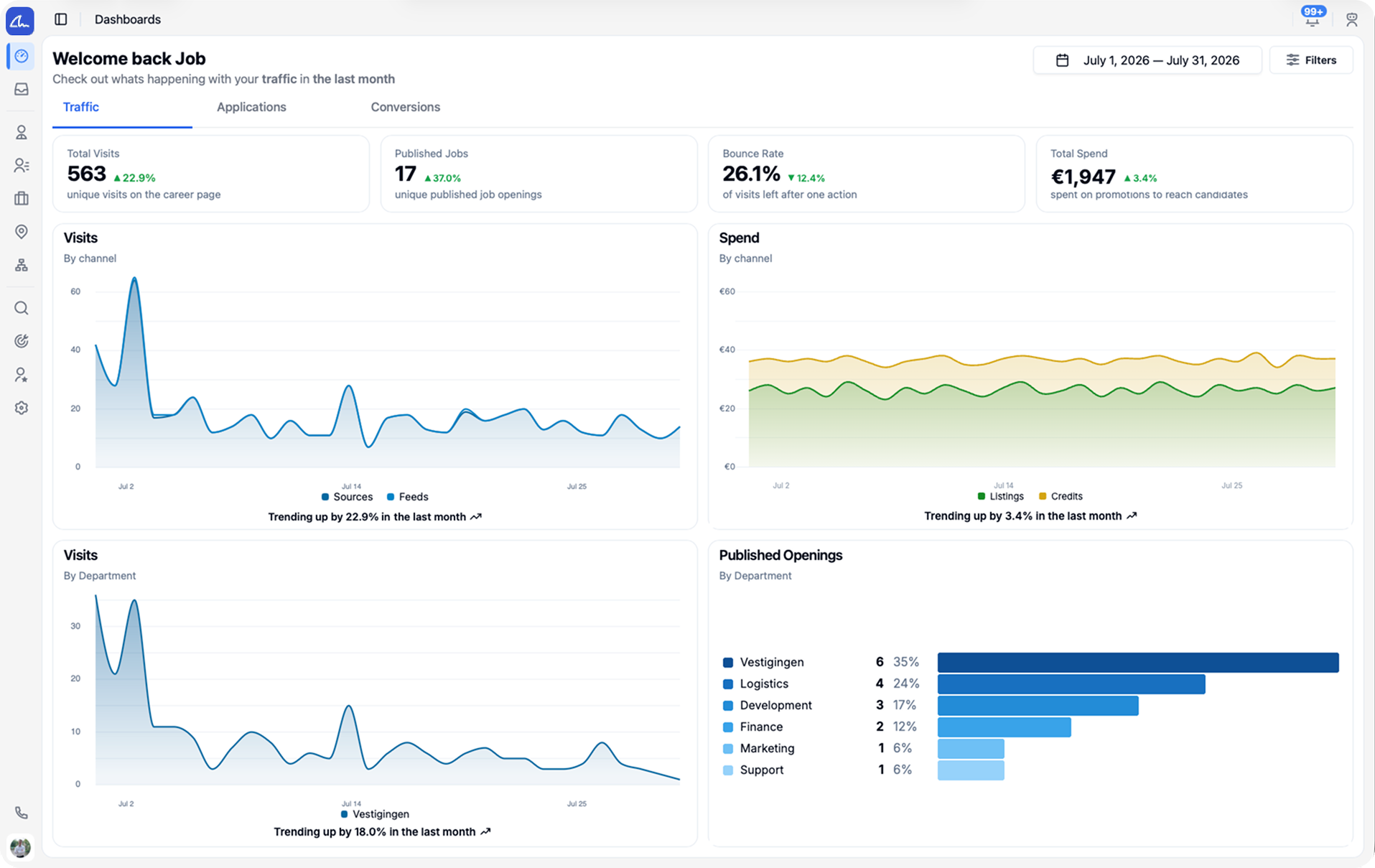The height and width of the screenshot is (868, 1375).
Task: Toggle the sidebar panel icon
Action: click(61, 19)
